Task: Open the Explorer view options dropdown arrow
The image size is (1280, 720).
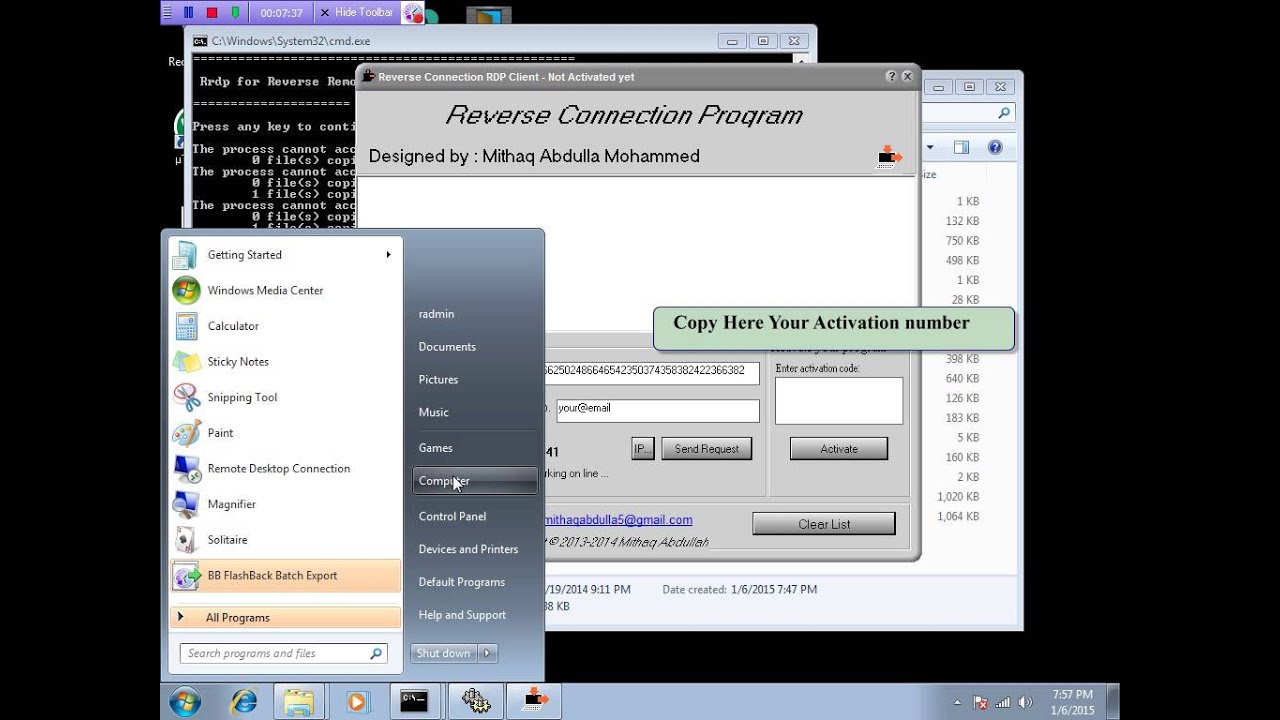Action: [x=930, y=147]
